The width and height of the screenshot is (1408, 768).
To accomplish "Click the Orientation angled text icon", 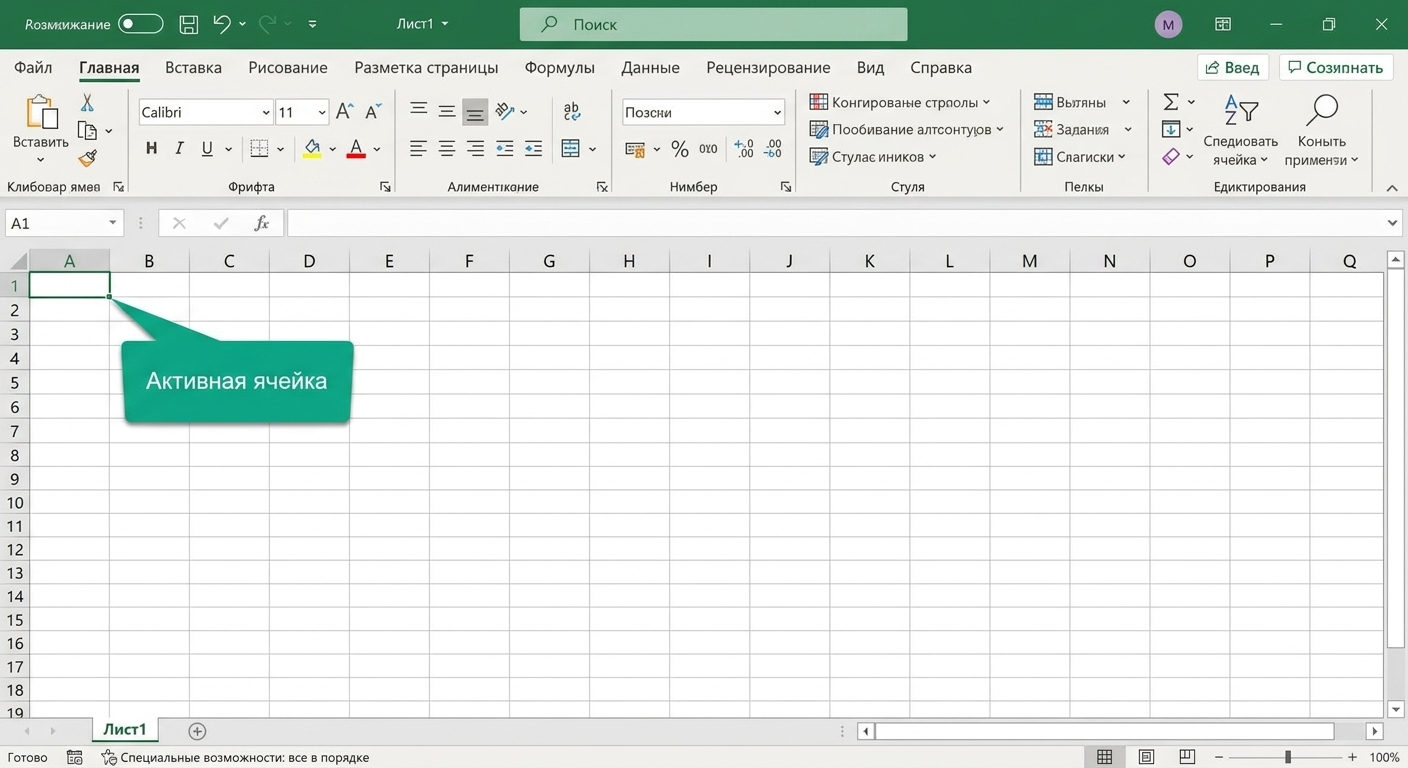I will (x=505, y=112).
